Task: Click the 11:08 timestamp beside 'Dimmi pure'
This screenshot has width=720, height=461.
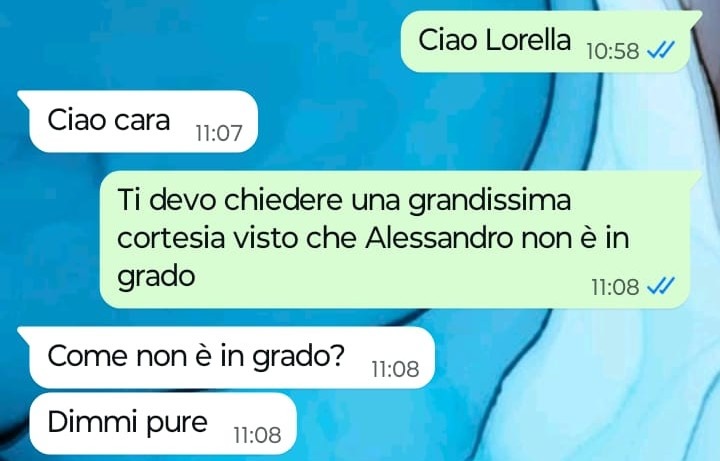Action: pyautogui.click(x=257, y=435)
